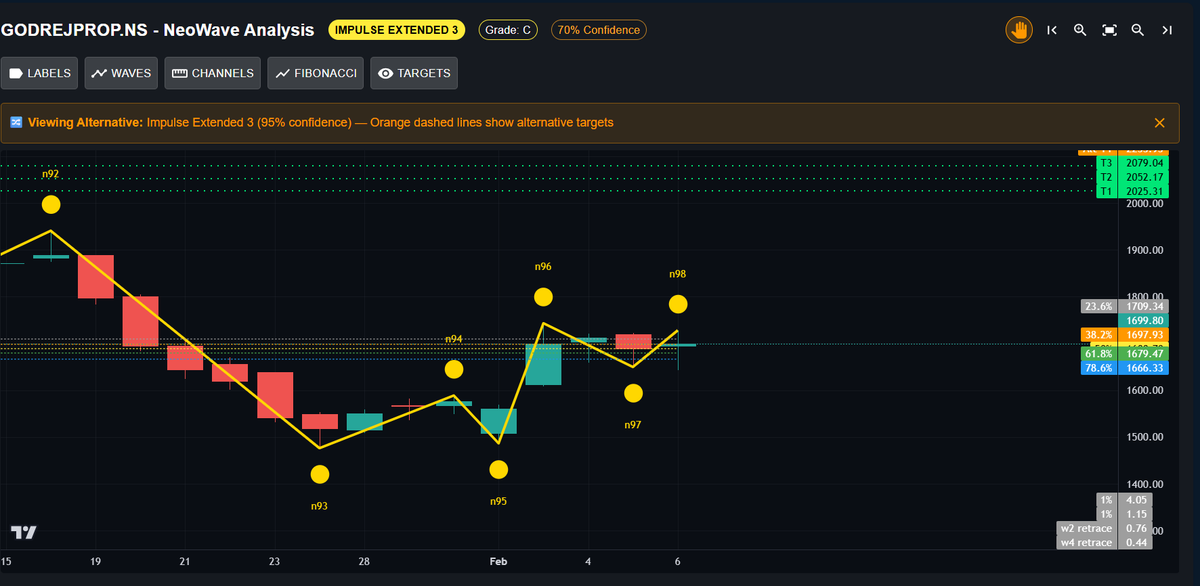Image resolution: width=1200 pixels, height=586 pixels.
Task: Click the 1500.00 price axis label
Action: coord(1144,437)
